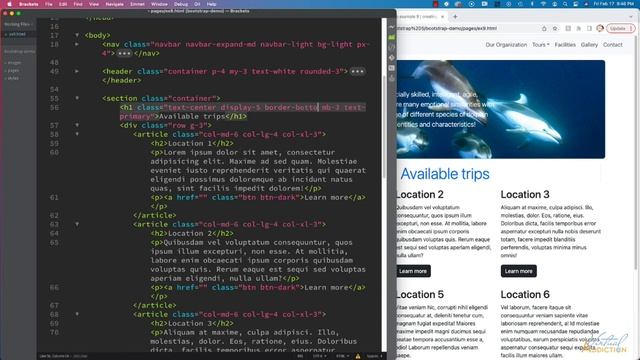This screenshot has width=640, height=360.
Task: Click 'Learn more' under Location 2
Action: (413, 271)
